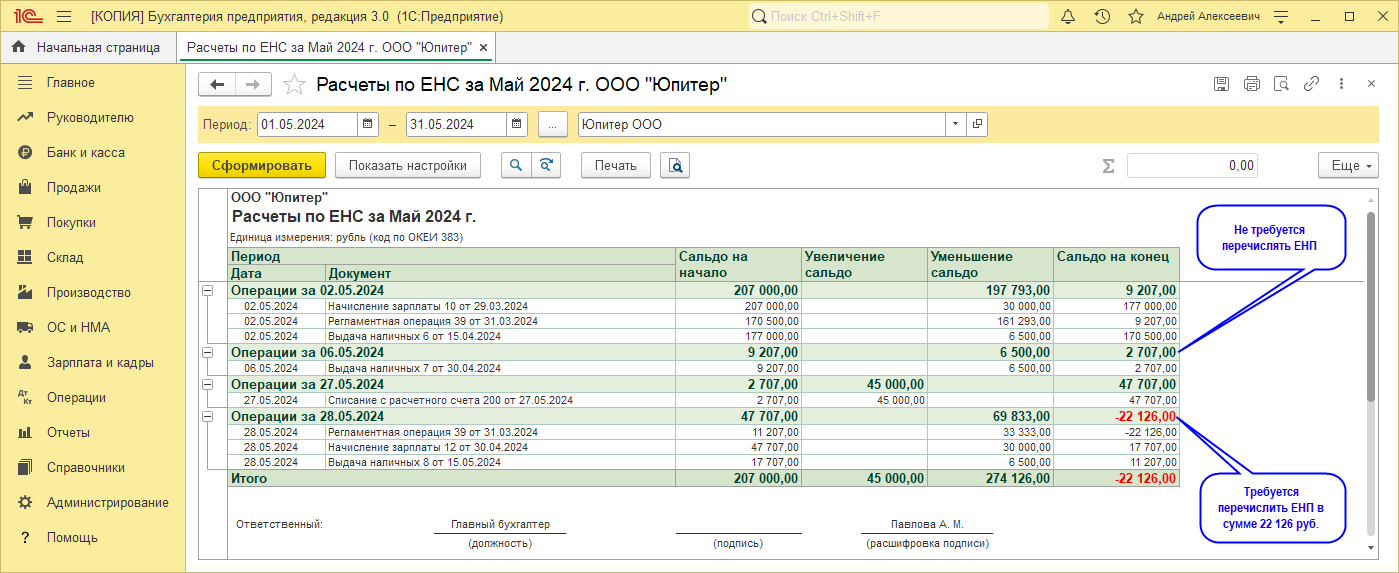Collapse the 28.05.2024 operations group
Viewport: 1399px width, 573px height.
tap(208, 416)
